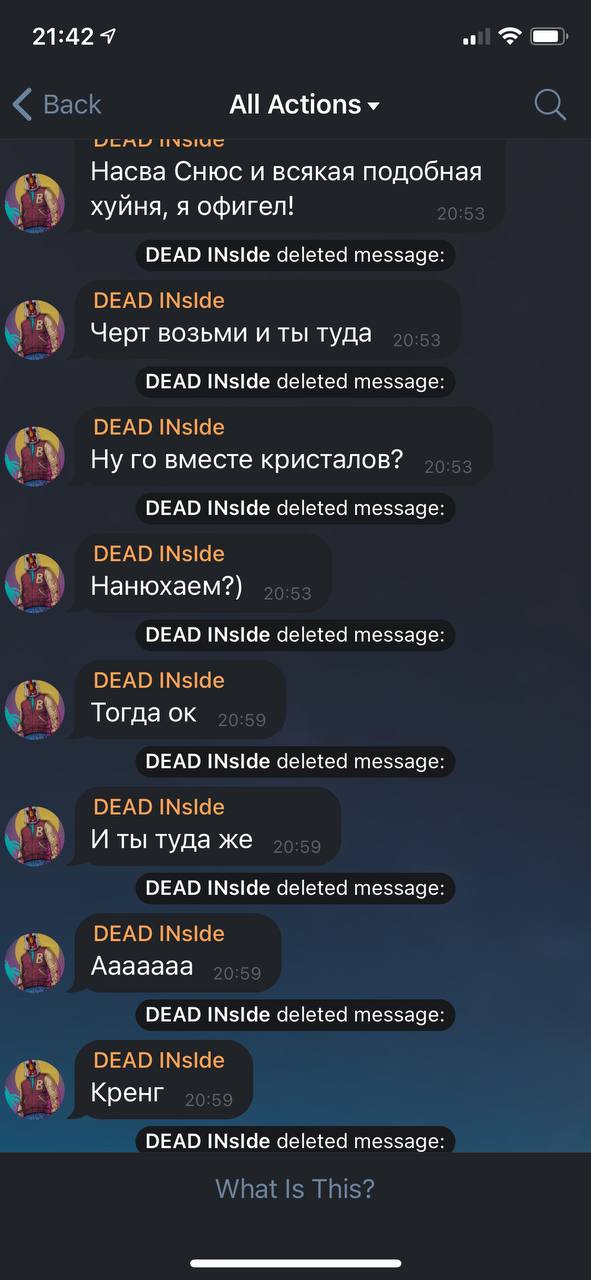Screen dimensions: 591x1280
Task: Tap the Wi-Fi status bar icon
Action: pyautogui.click(x=511, y=36)
